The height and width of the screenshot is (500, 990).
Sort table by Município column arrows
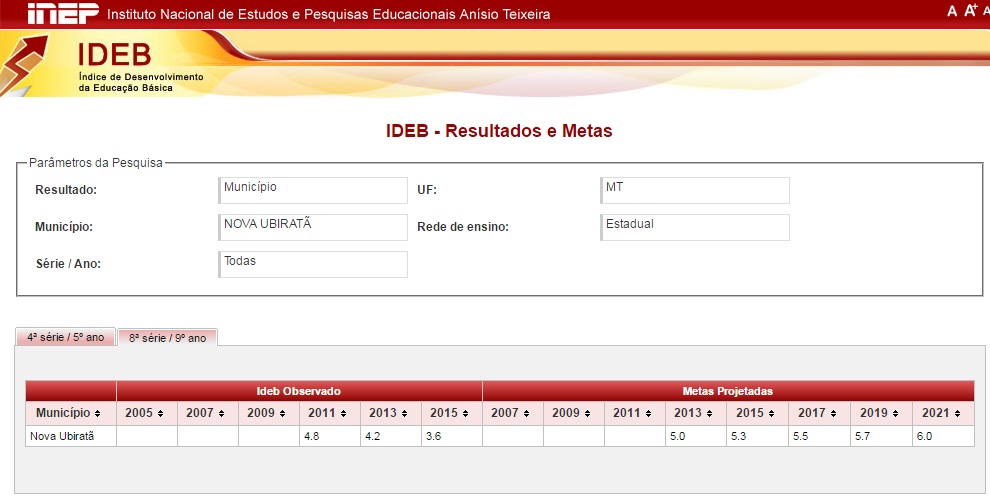coord(97,414)
